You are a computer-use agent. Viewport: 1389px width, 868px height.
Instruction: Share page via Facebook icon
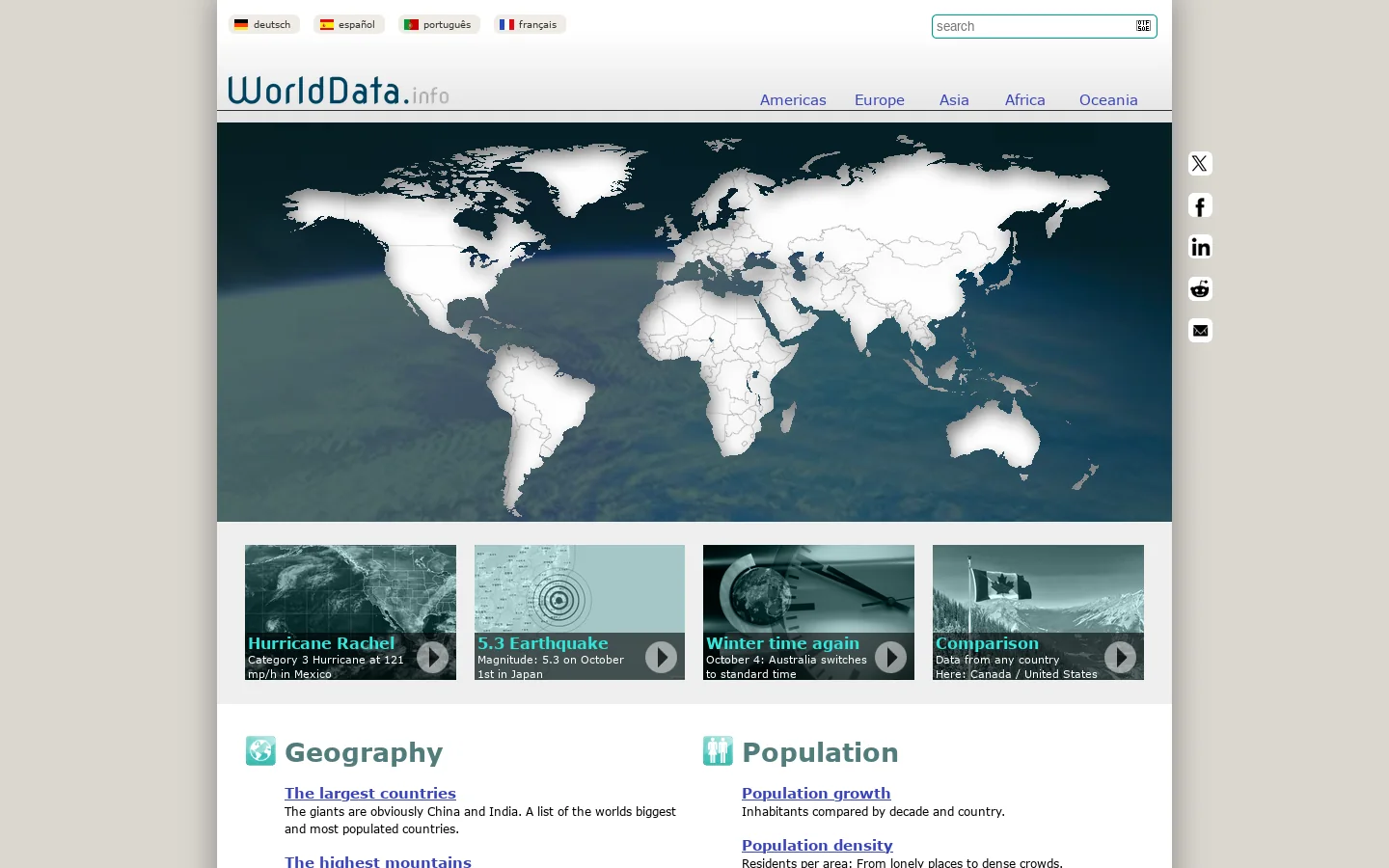click(1200, 205)
